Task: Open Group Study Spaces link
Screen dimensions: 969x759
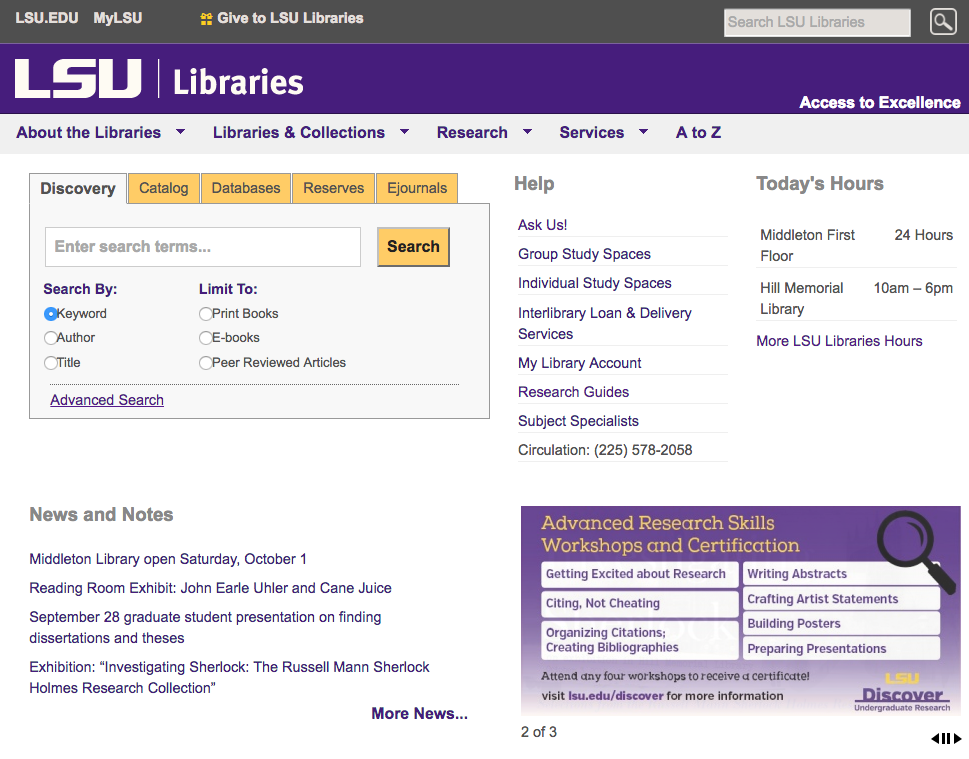Action: [585, 254]
